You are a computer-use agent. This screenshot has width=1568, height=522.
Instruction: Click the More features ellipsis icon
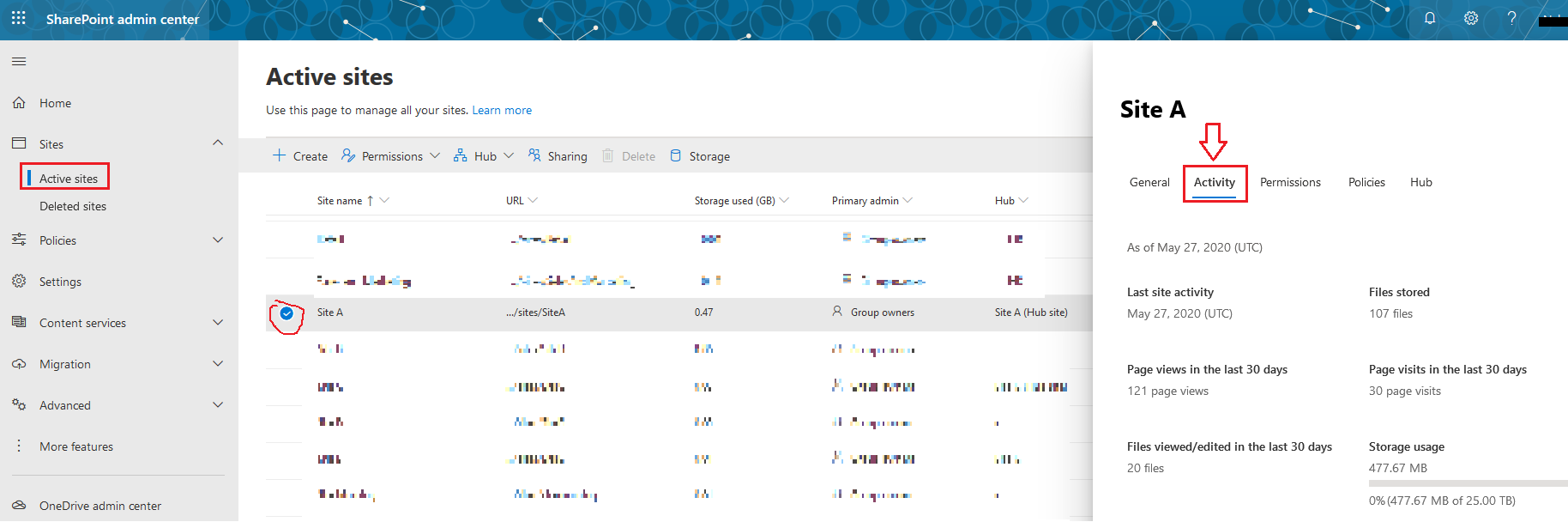tap(19, 446)
